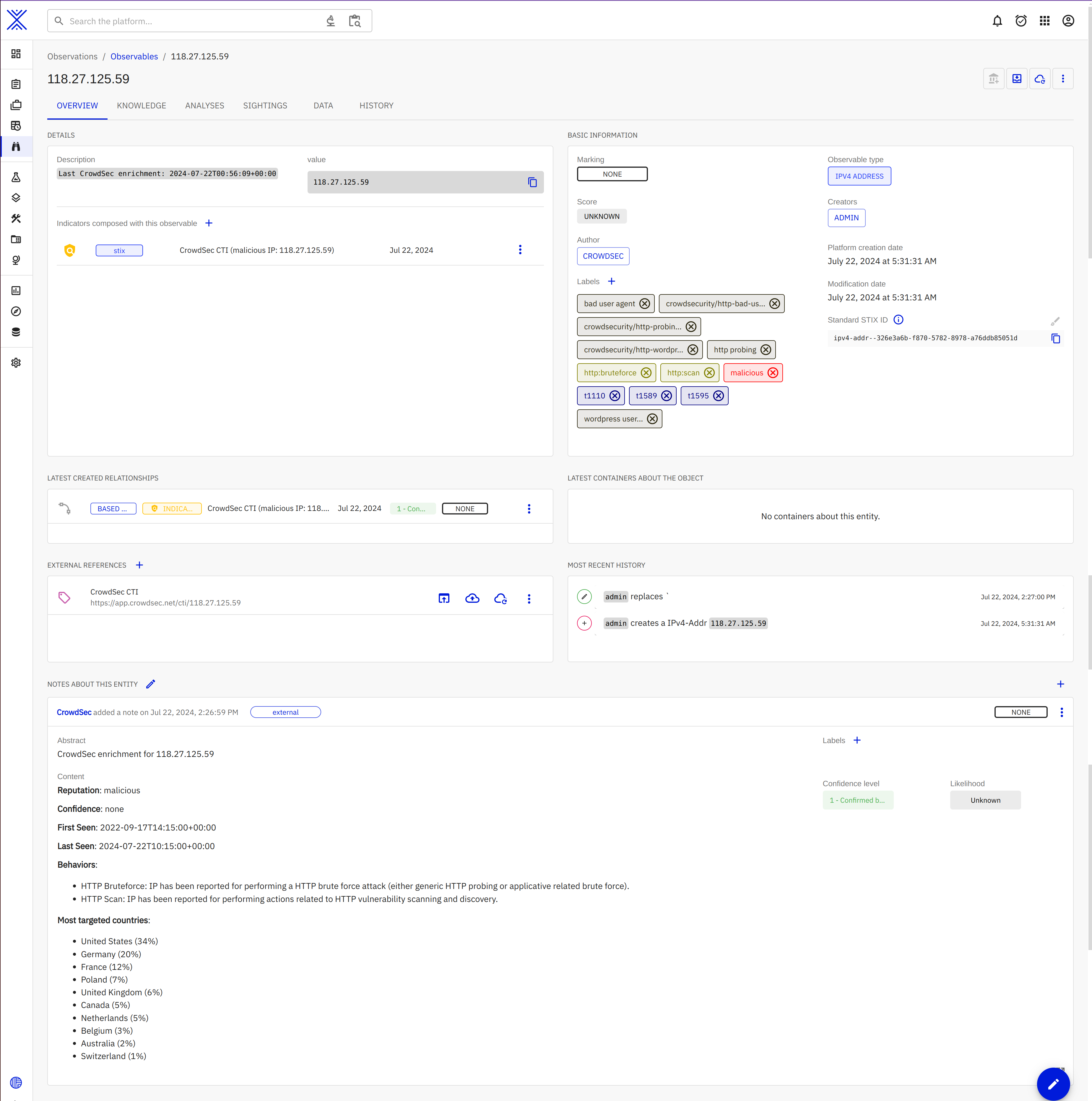
Task: Open the notifications bell
Action: click(997, 21)
